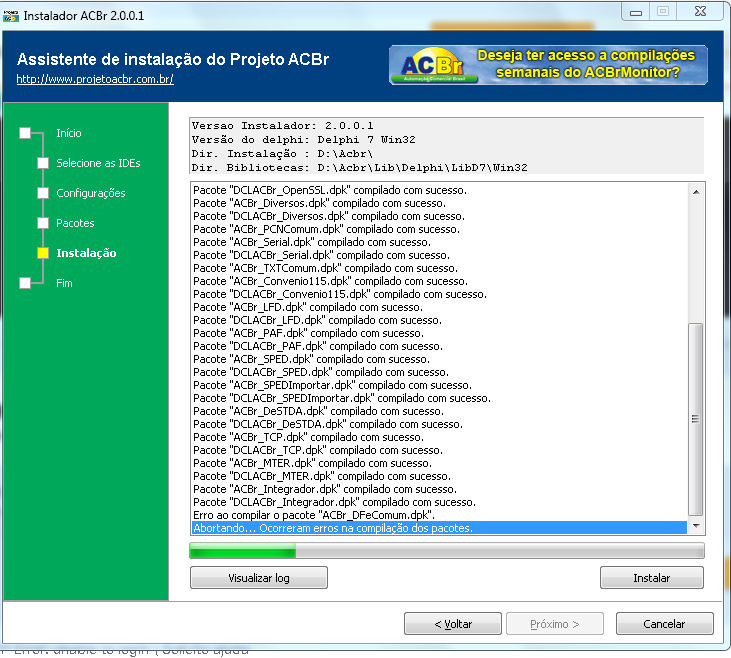Click the log list scroll up arrow
The height and width of the screenshot is (658, 731).
click(x=696, y=192)
